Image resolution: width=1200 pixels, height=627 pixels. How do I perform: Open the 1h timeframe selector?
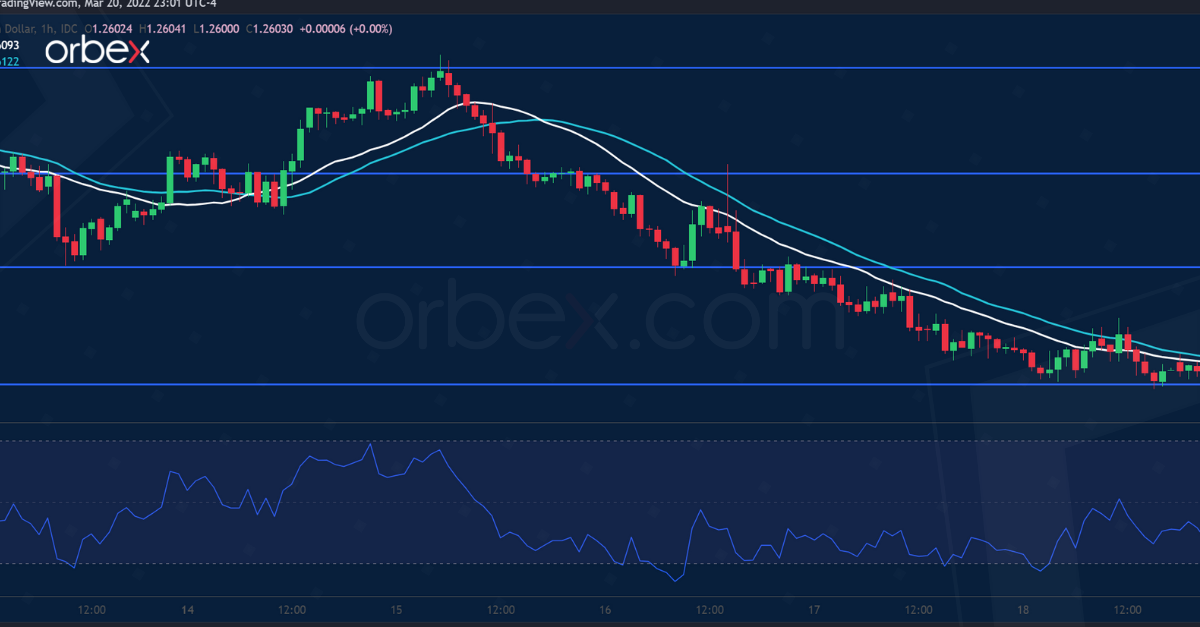[x=46, y=28]
